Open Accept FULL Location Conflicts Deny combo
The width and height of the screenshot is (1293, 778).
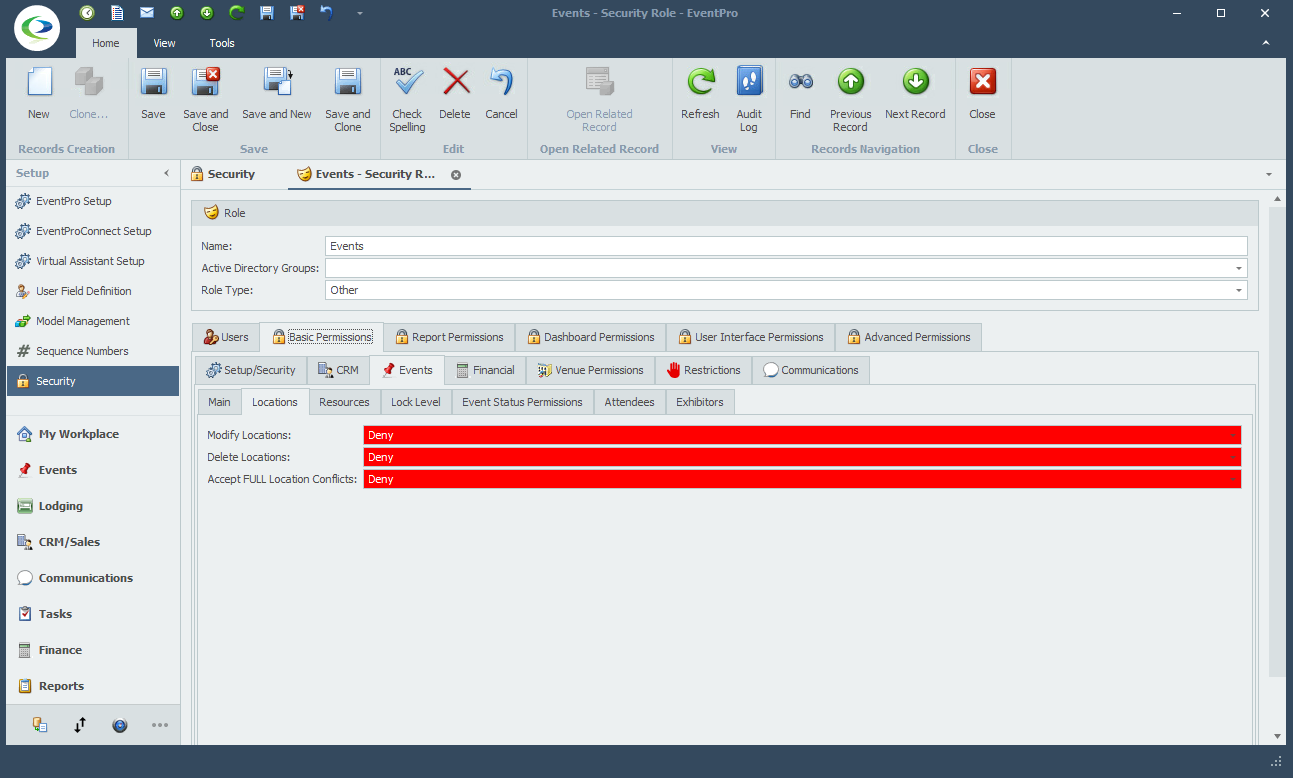(802, 479)
